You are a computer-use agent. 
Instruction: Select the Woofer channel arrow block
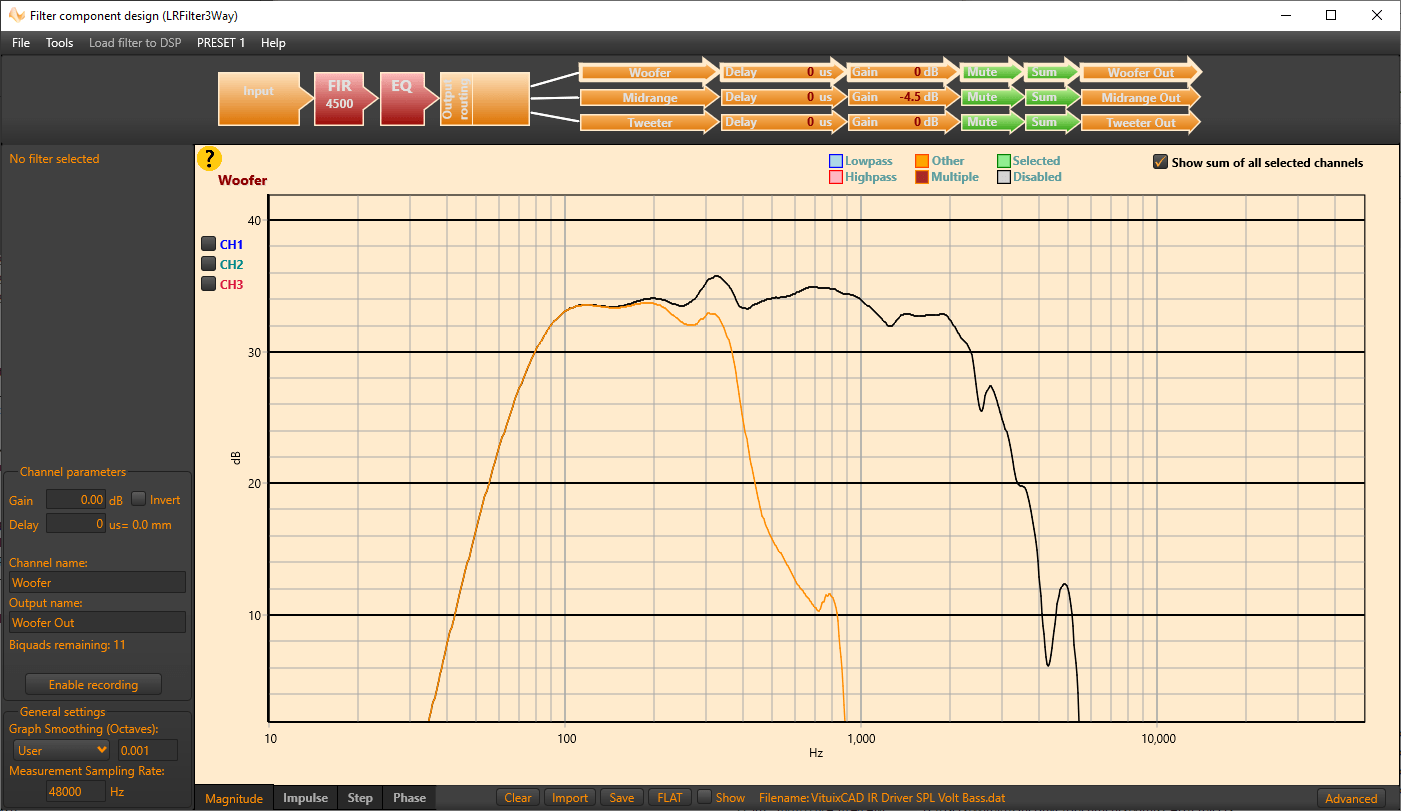(649, 72)
